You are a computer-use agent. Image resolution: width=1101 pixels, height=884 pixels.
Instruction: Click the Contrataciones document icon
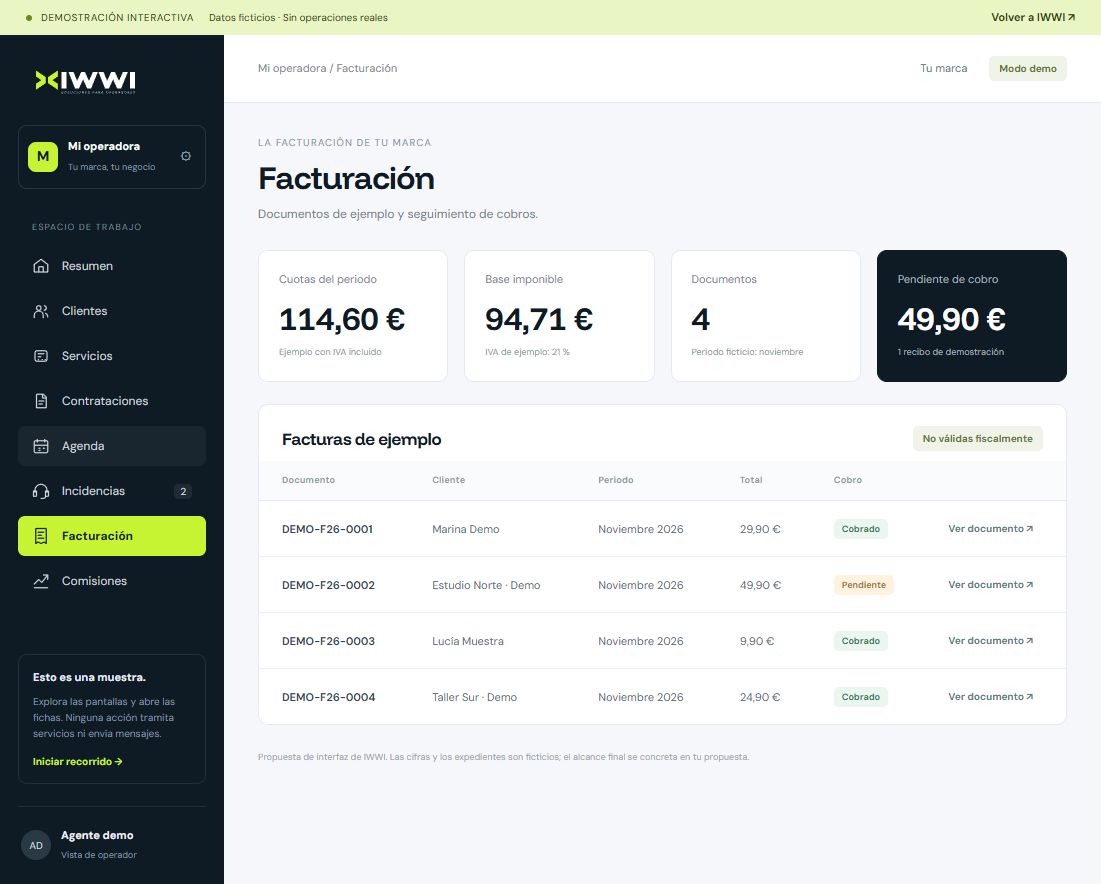pyautogui.click(x=41, y=401)
